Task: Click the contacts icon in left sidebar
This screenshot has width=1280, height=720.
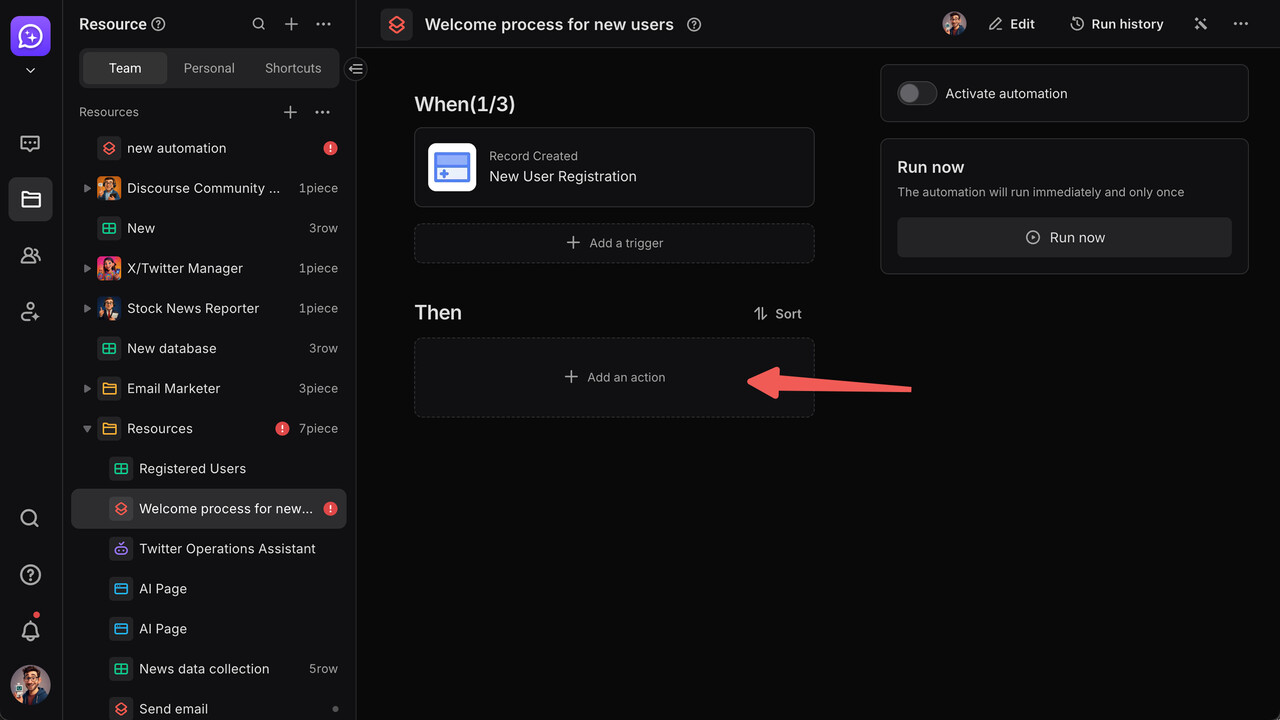Action: point(30,256)
